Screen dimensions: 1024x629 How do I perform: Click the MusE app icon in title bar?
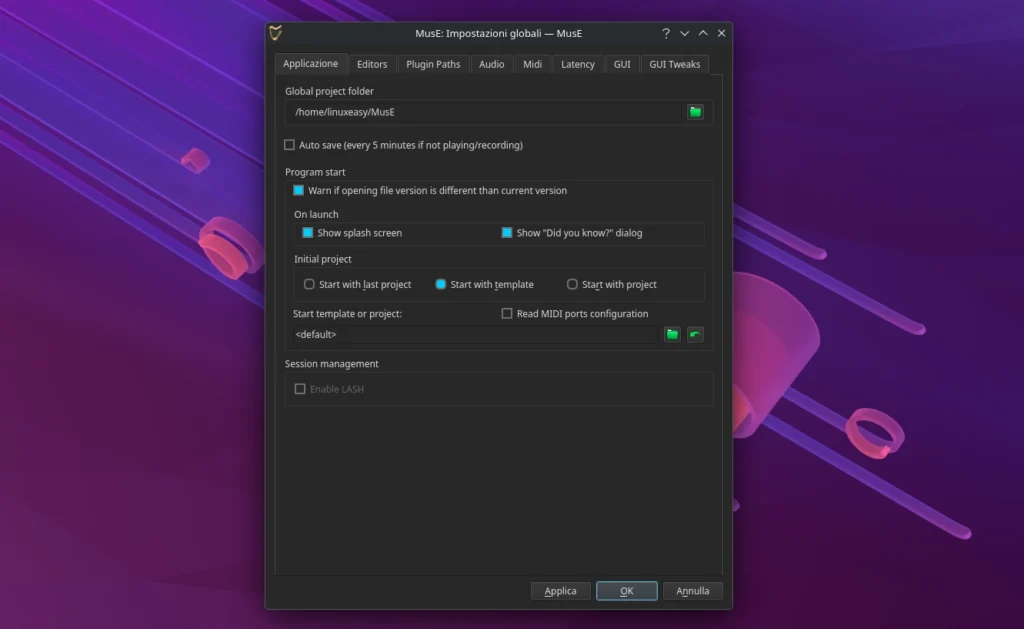276,33
